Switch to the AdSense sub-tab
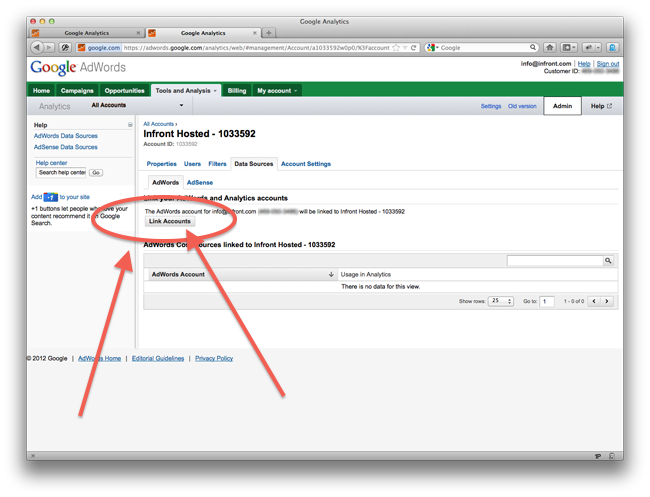The height and width of the screenshot is (497, 650). click(x=200, y=182)
